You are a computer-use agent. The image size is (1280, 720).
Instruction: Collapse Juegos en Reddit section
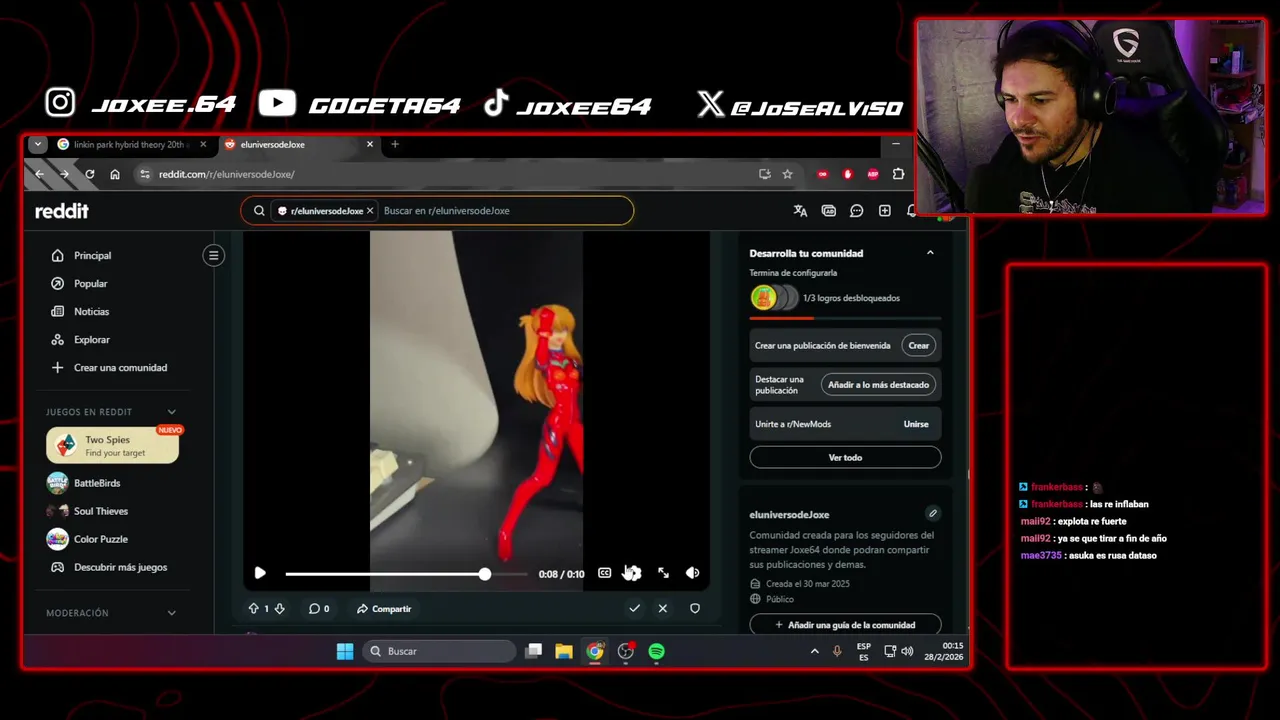[171, 412]
